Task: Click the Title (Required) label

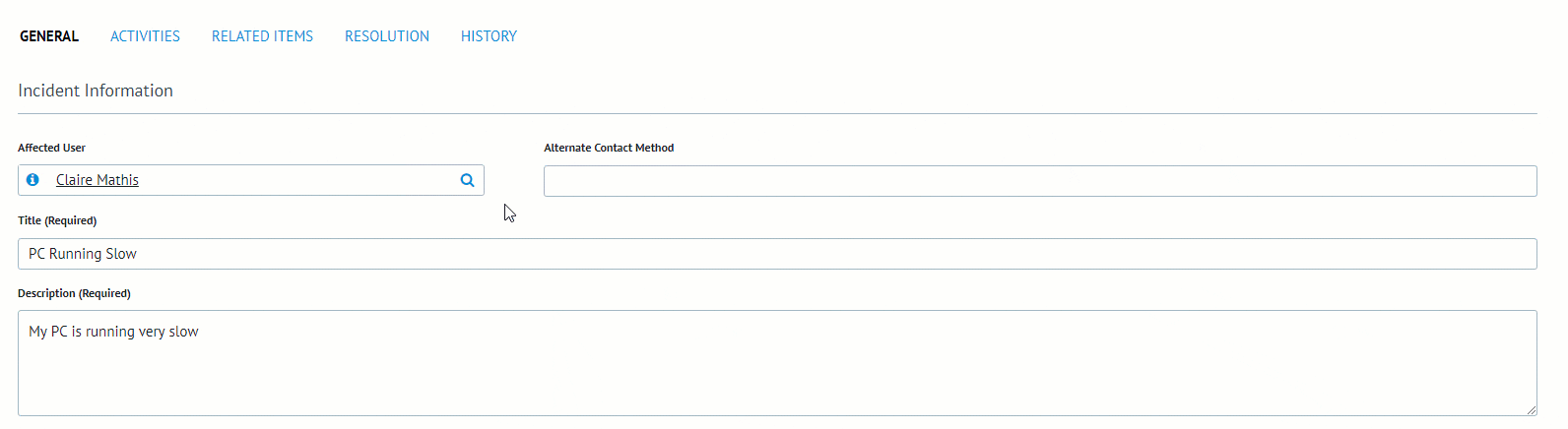Action: [x=57, y=220]
